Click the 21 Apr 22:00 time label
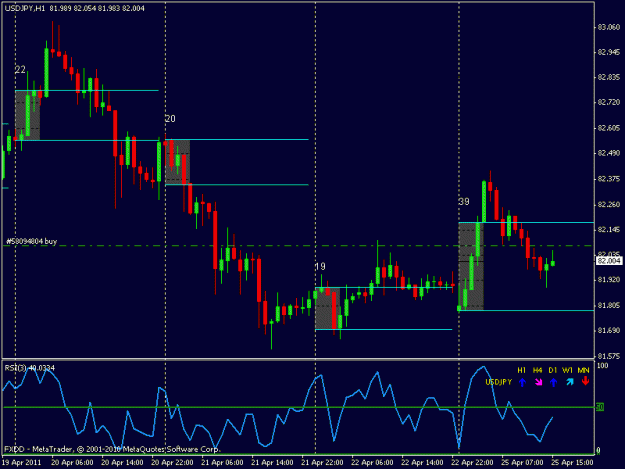Image resolution: width=625 pixels, height=469 pixels. [x=322, y=463]
